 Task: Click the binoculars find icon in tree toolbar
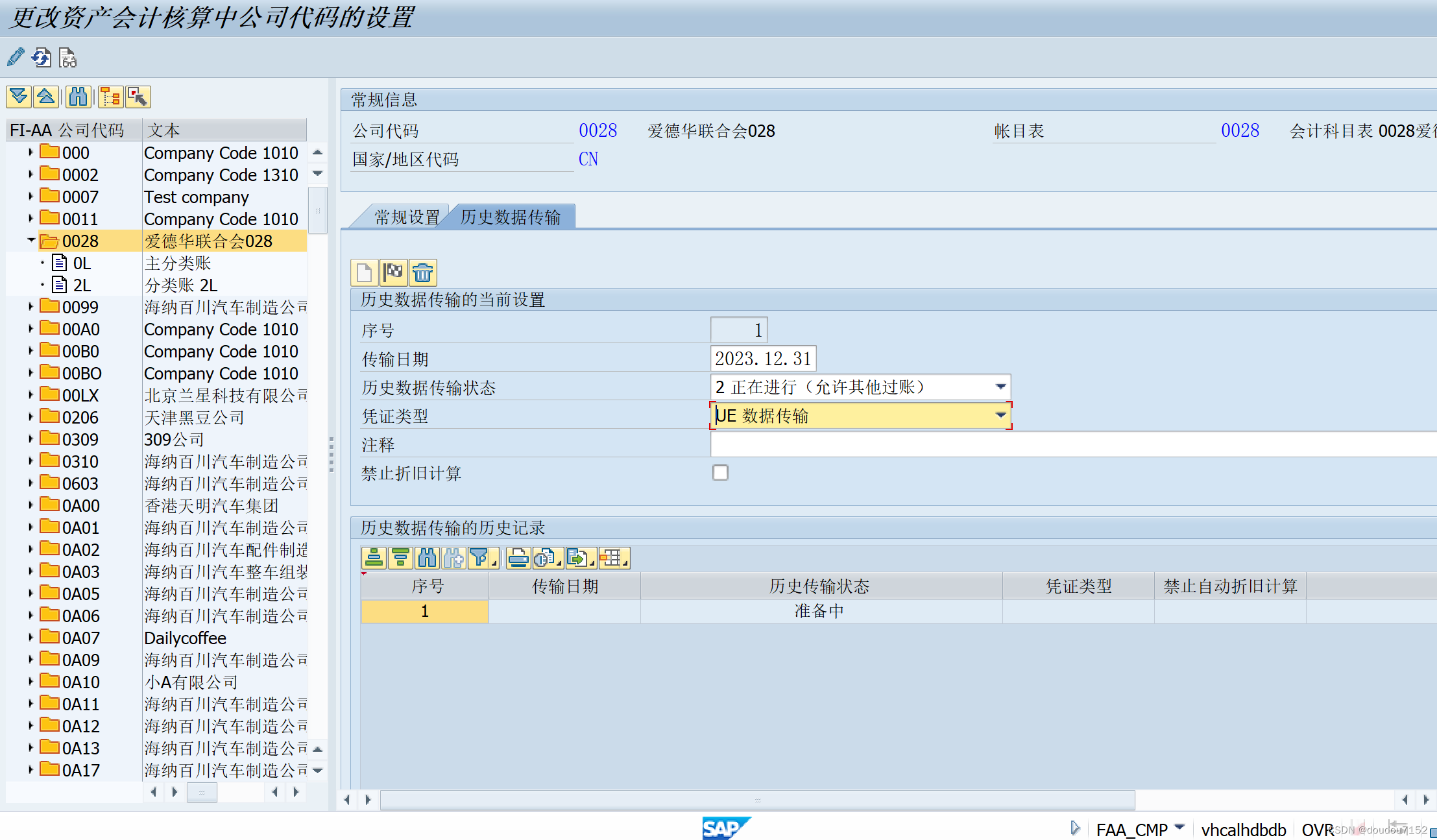(78, 97)
